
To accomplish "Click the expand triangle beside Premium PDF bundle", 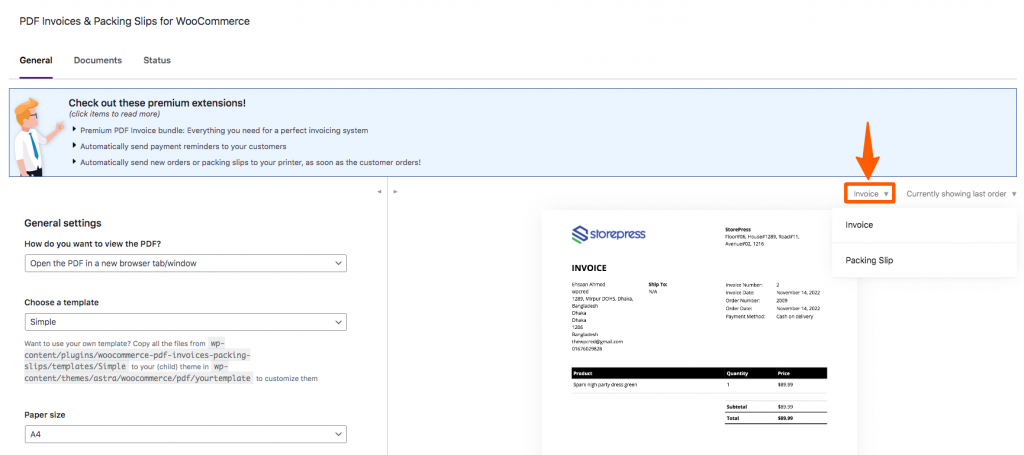I will [74, 130].
